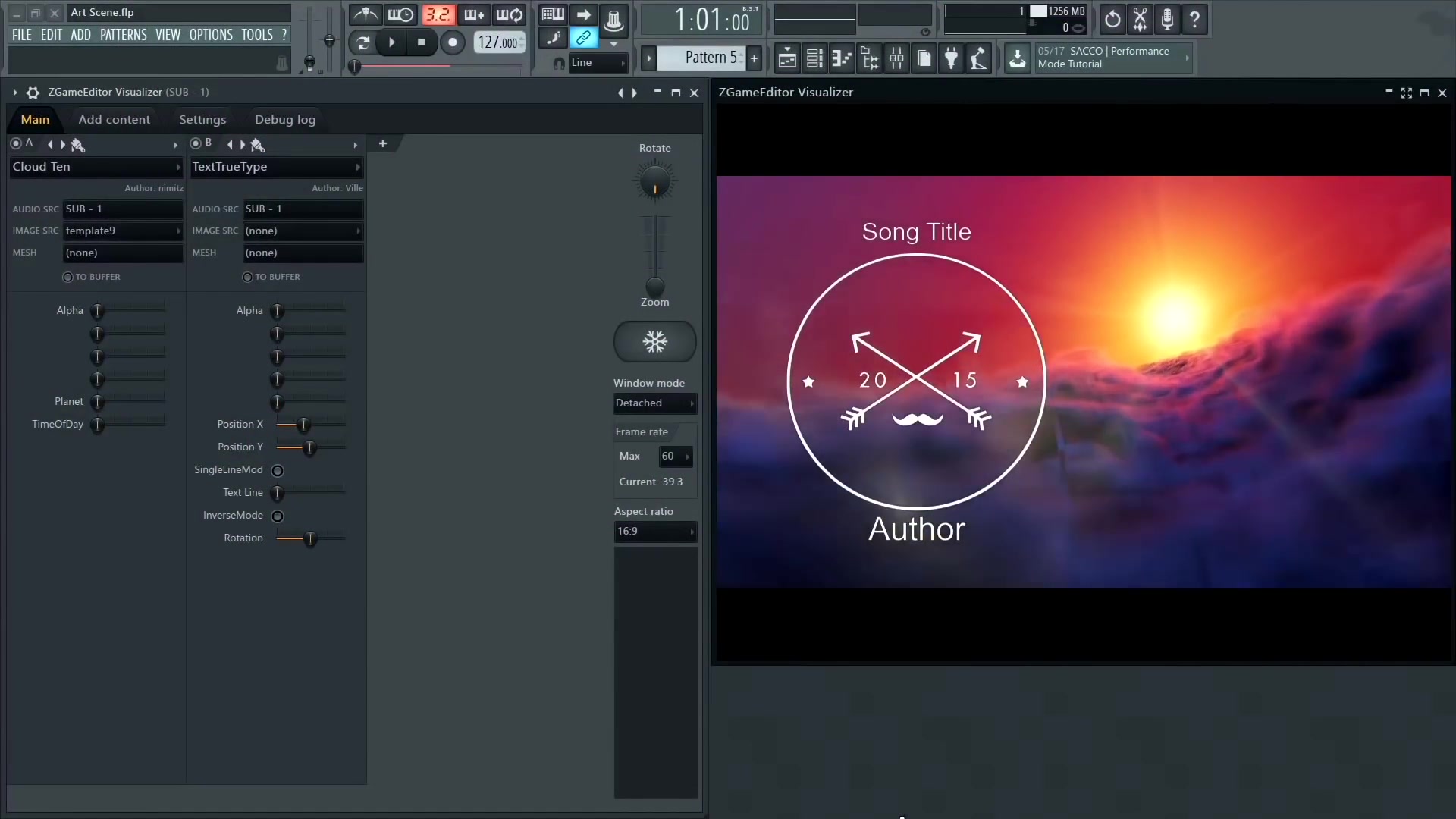1456x819 pixels.
Task: Open the Playlist view icon
Action: pos(787,58)
